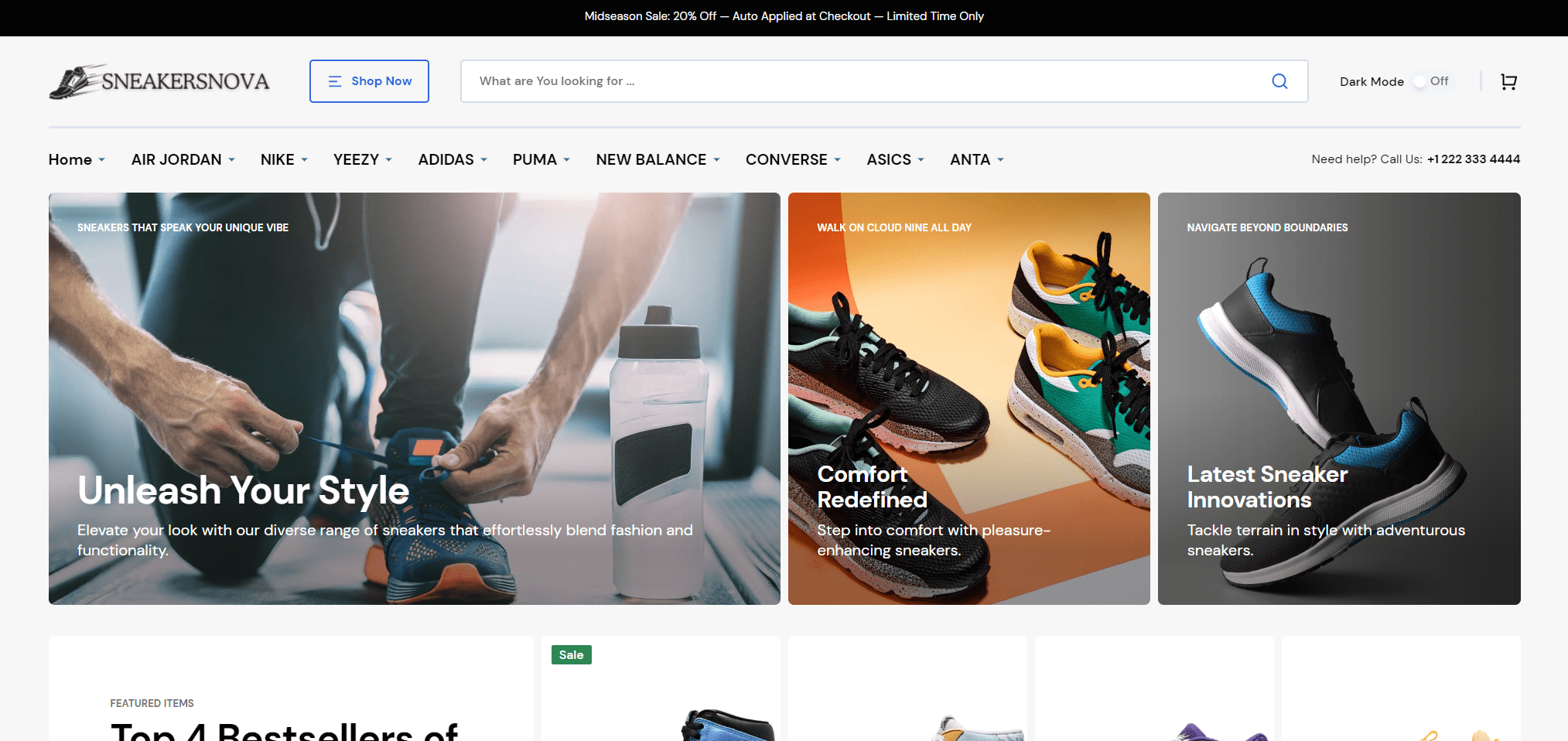Open the Latest Sneaker Innovations heading
Image resolution: width=1568 pixels, height=741 pixels.
click(x=1267, y=487)
